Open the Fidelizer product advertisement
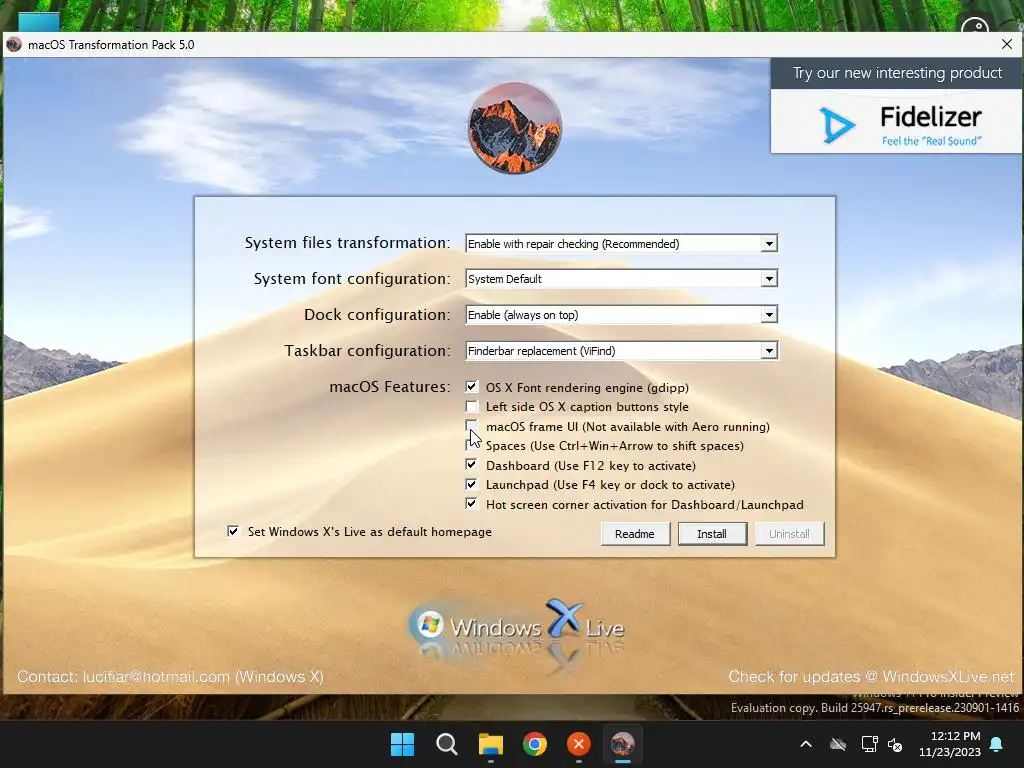 coord(897,122)
